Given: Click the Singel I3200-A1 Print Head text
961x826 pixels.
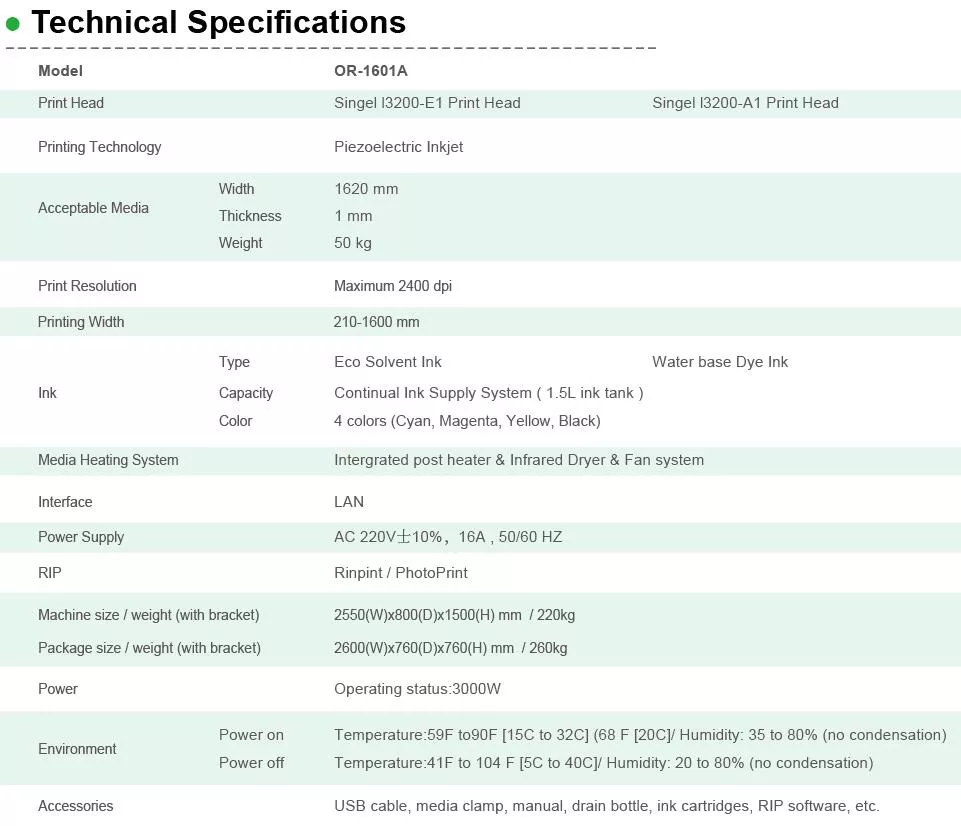Looking at the screenshot, I should [745, 103].
